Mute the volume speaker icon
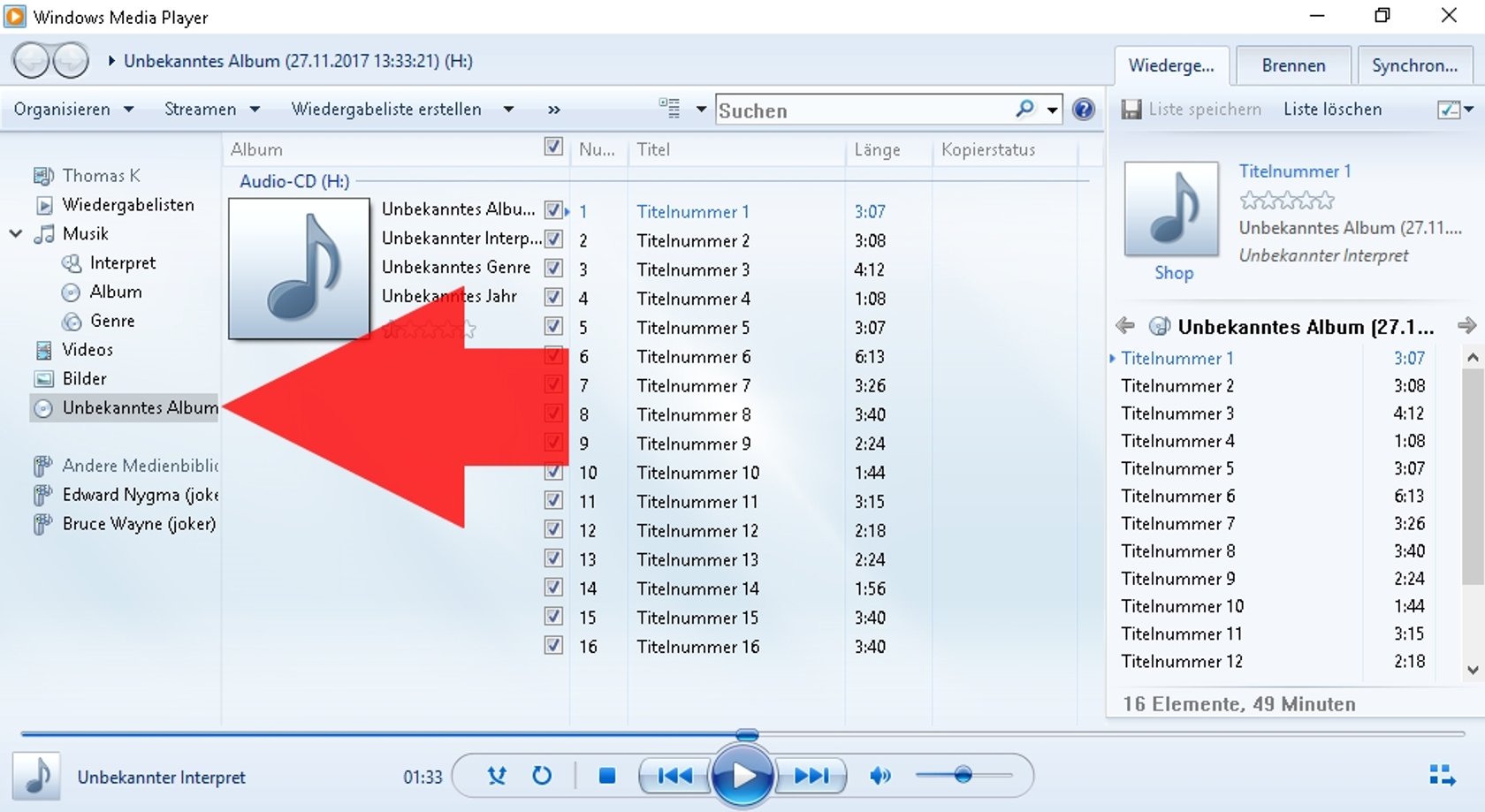This screenshot has width=1485, height=812. point(880,776)
